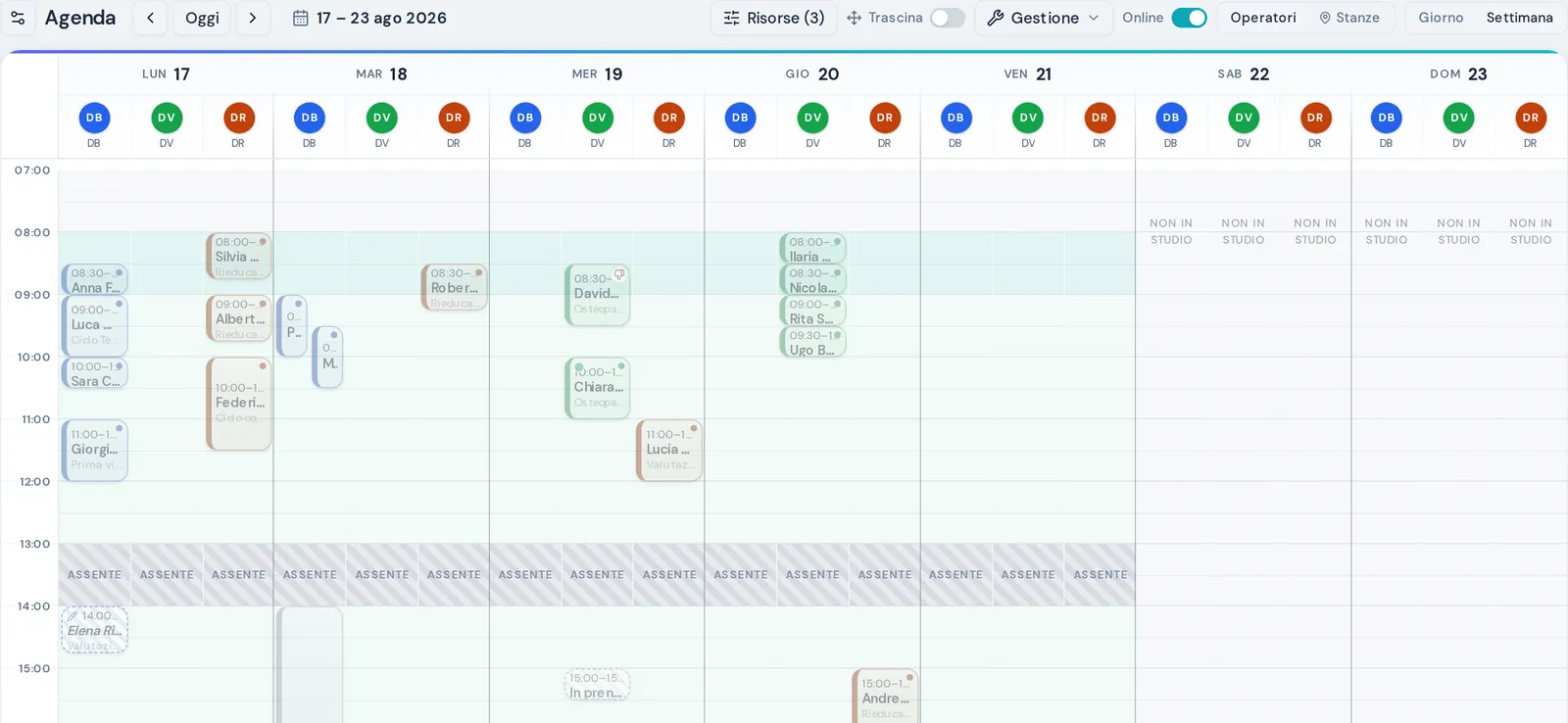
Task: Click the Stanze location pin icon
Action: [x=1325, y=18]
